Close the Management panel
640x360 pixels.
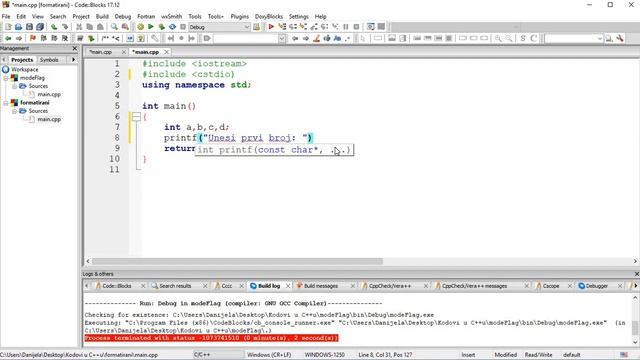[x=75, y=48]
